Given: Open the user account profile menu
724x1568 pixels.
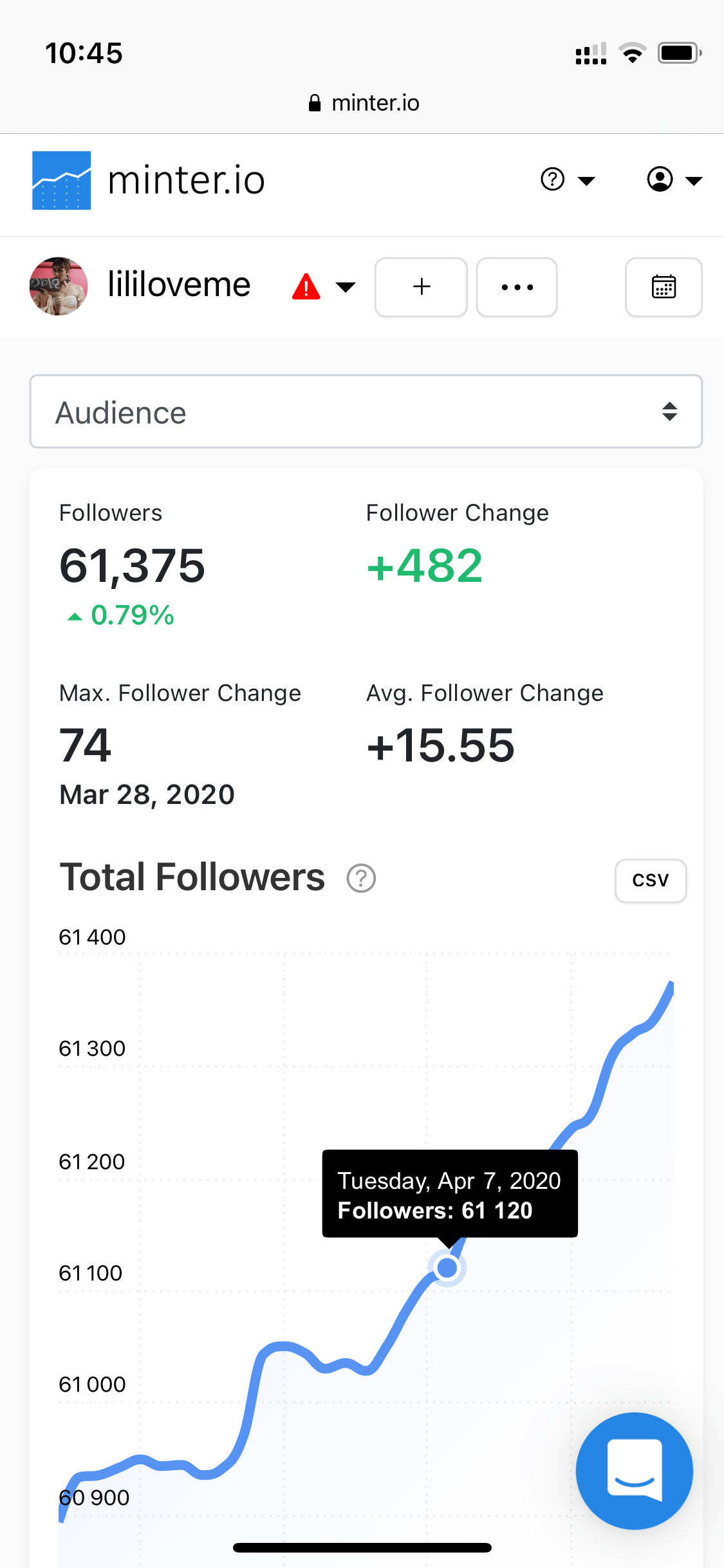Looking at the screenshot, I should 660,179.
